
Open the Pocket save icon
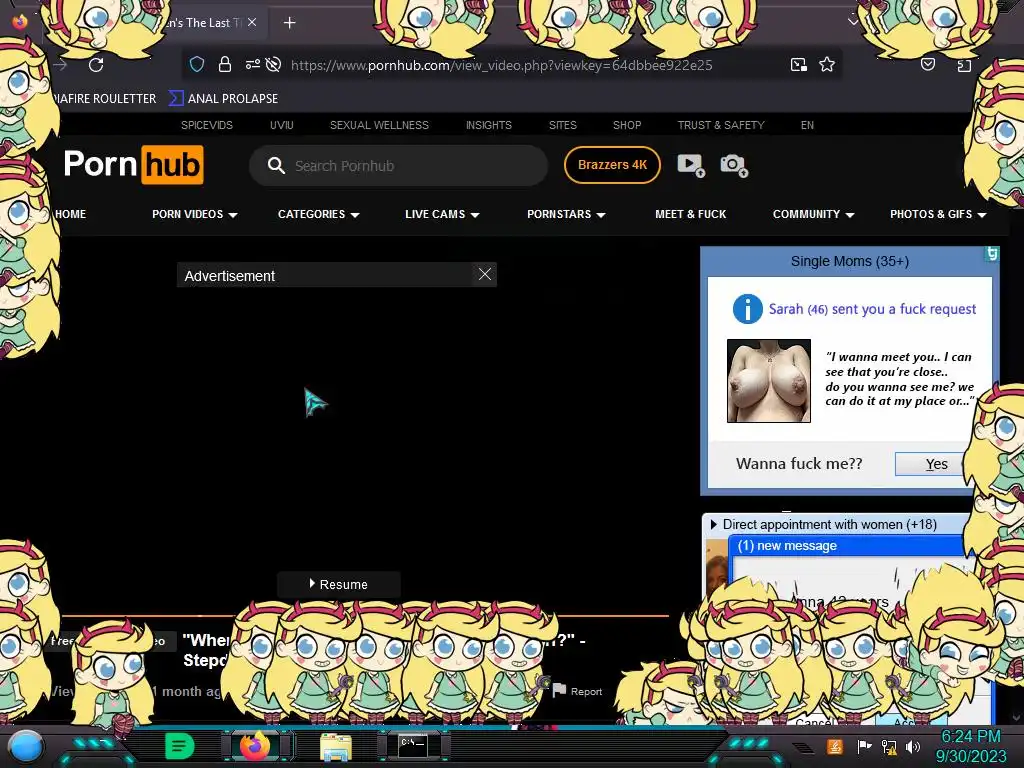pyautogui.click(x=927, y=64)
